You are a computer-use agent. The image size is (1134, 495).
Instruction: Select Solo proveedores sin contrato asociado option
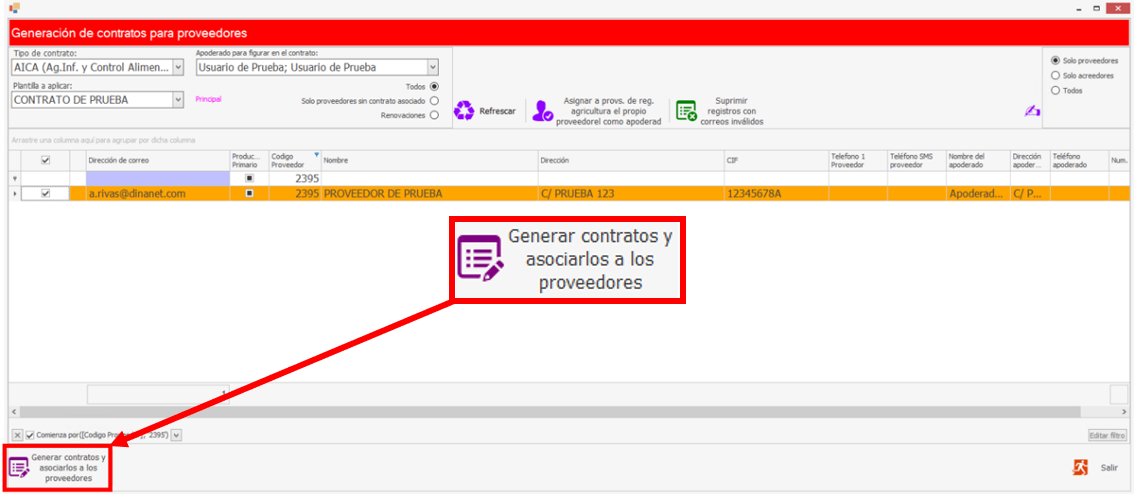tap(434, 101)
